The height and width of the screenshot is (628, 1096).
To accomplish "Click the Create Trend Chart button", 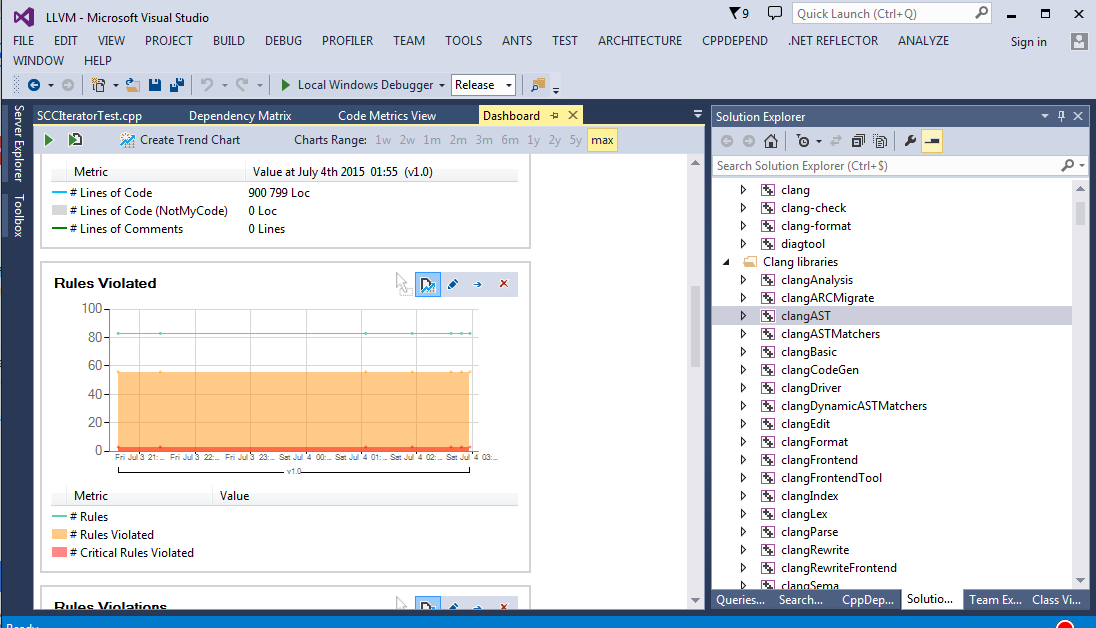I will tap(180, 140).
